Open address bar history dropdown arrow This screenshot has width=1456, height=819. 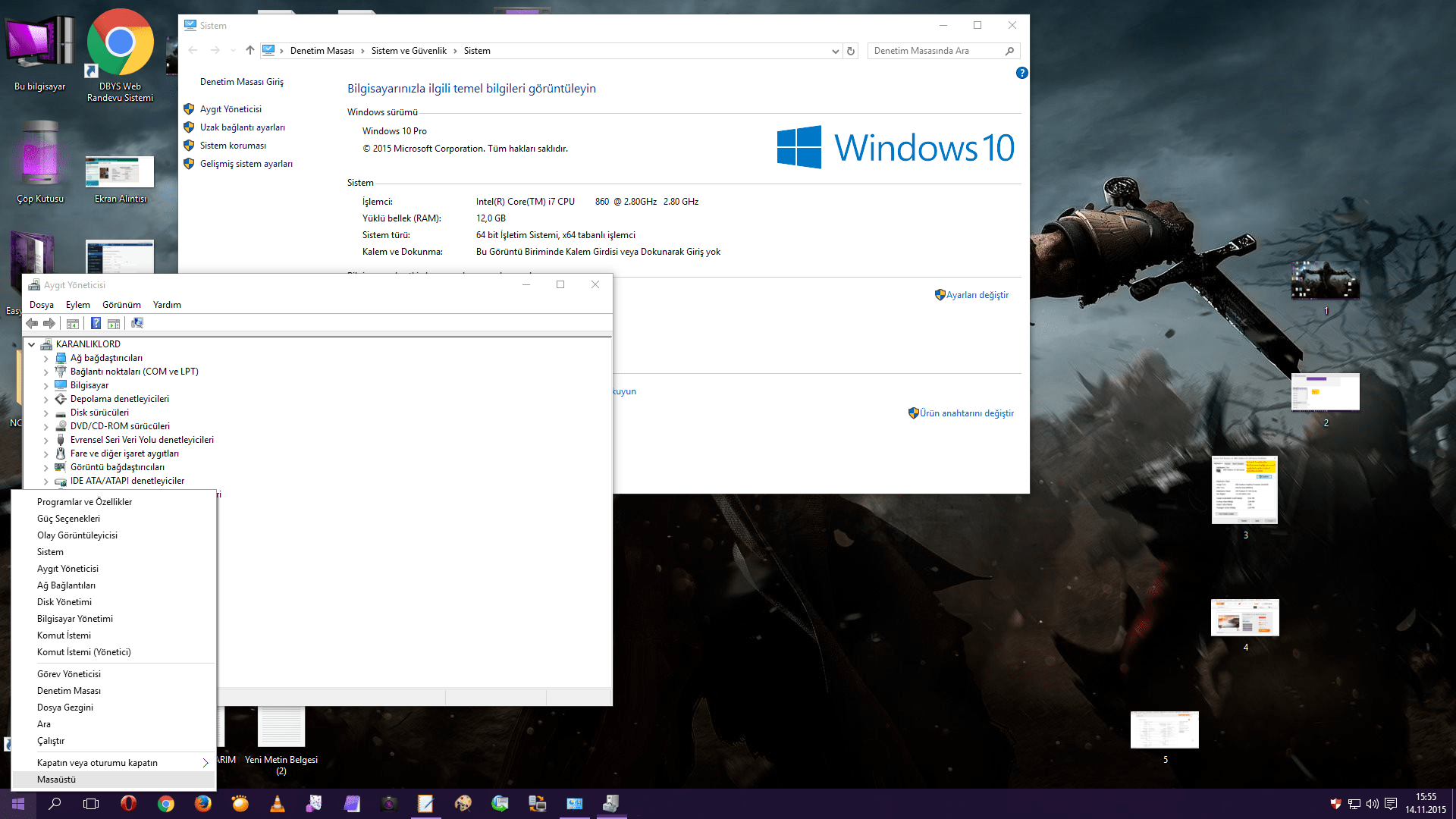click(835, 51)
